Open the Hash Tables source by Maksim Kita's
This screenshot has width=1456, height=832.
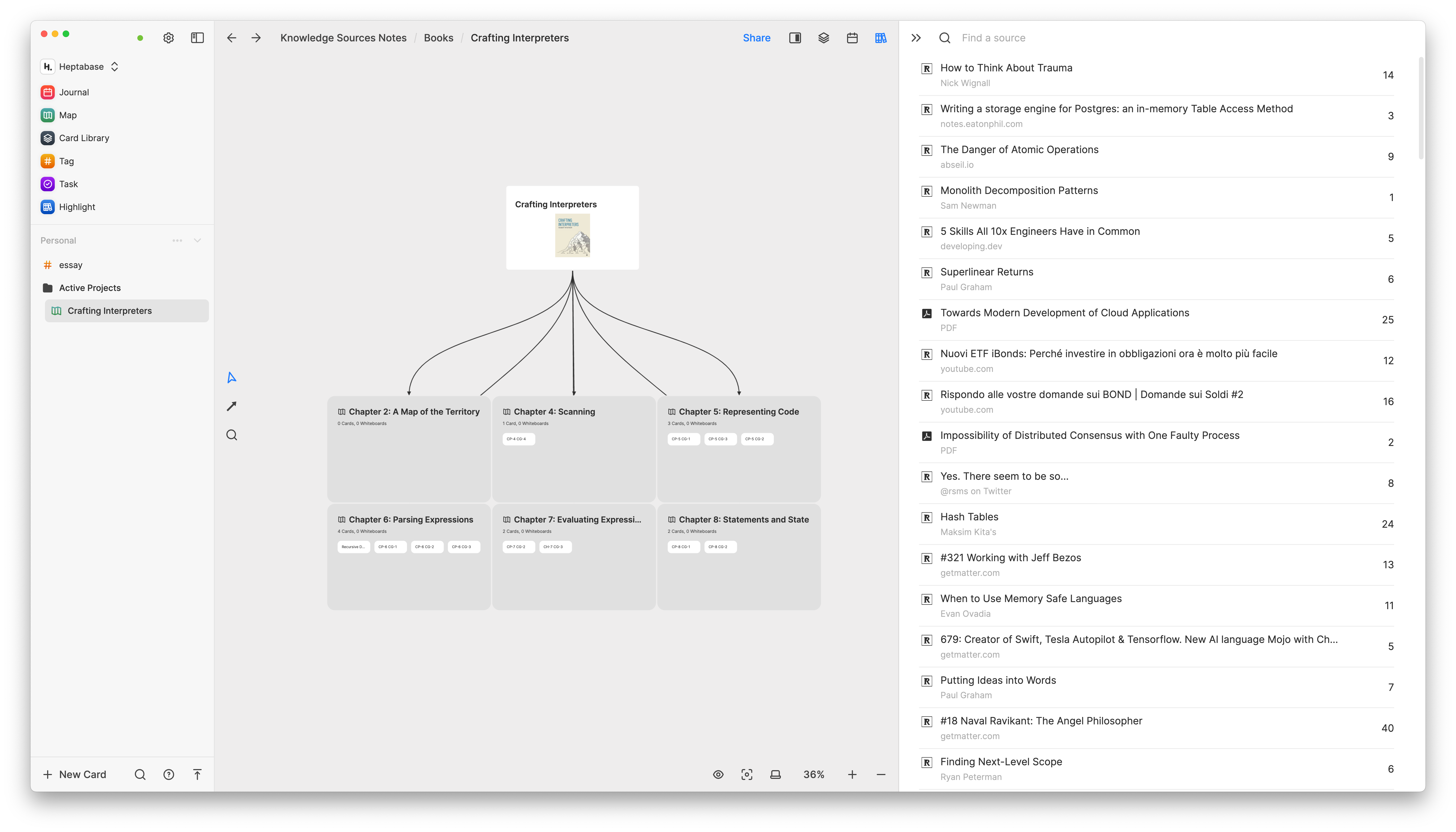point(969,517)
